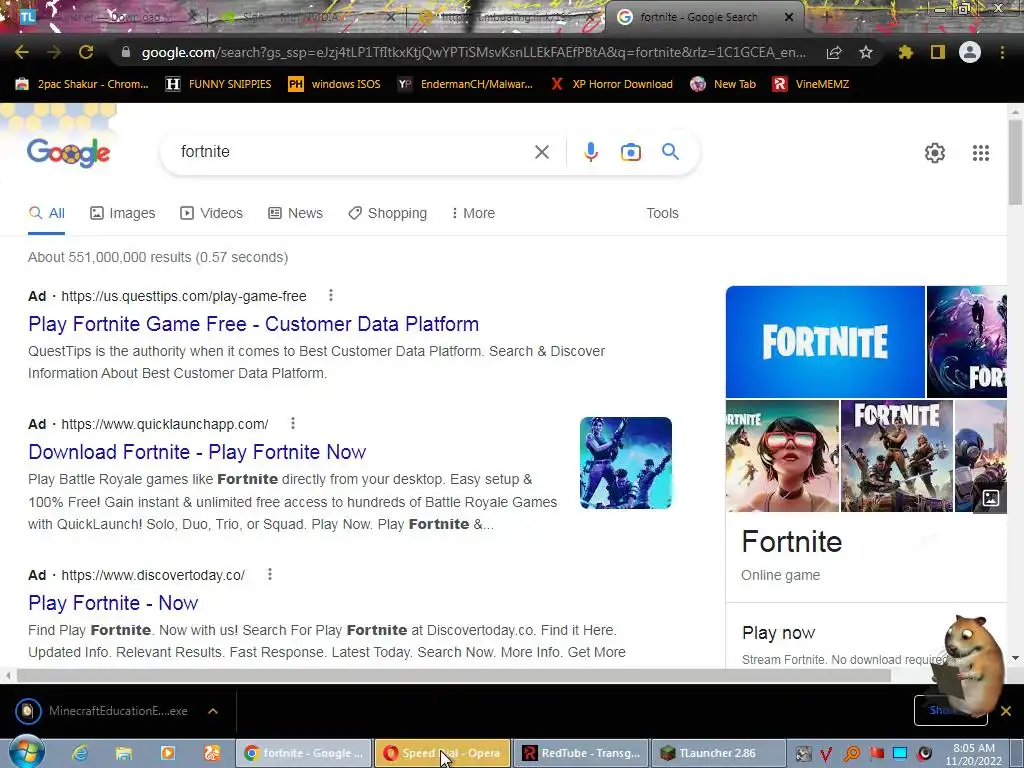1024x768 pixels.
Task: Go back to the previous page in Chrome
Action: 22,52
